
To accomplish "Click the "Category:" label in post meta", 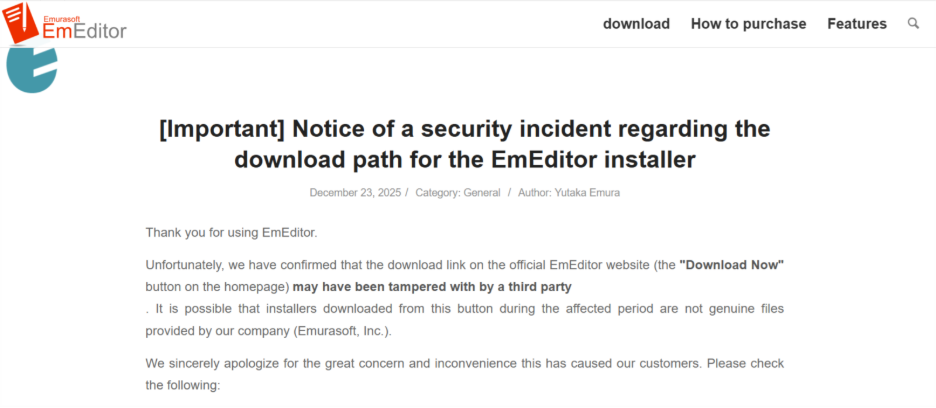I will pos(438,193).
